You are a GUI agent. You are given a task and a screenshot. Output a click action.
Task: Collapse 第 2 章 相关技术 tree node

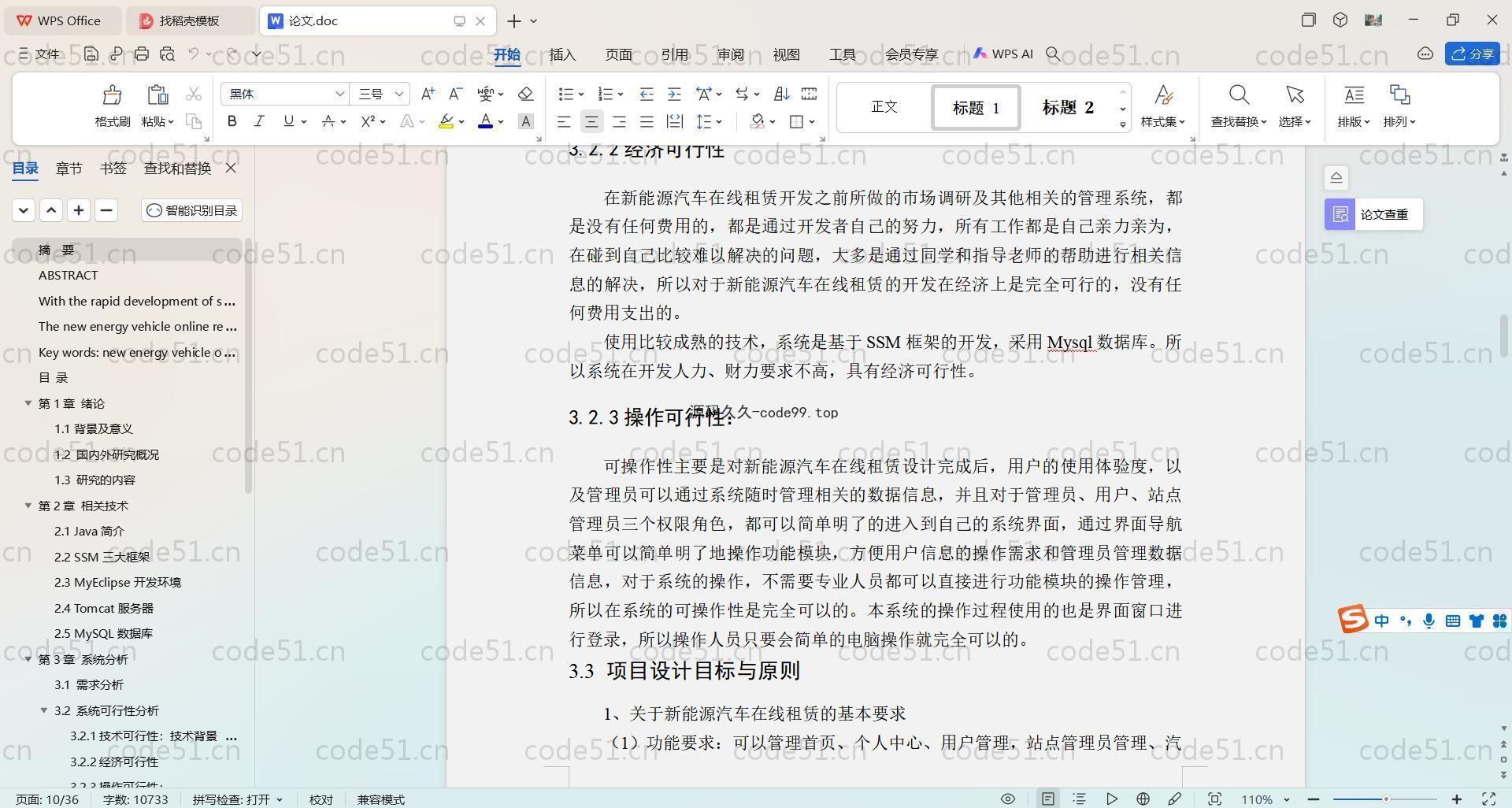coord(28,506)
